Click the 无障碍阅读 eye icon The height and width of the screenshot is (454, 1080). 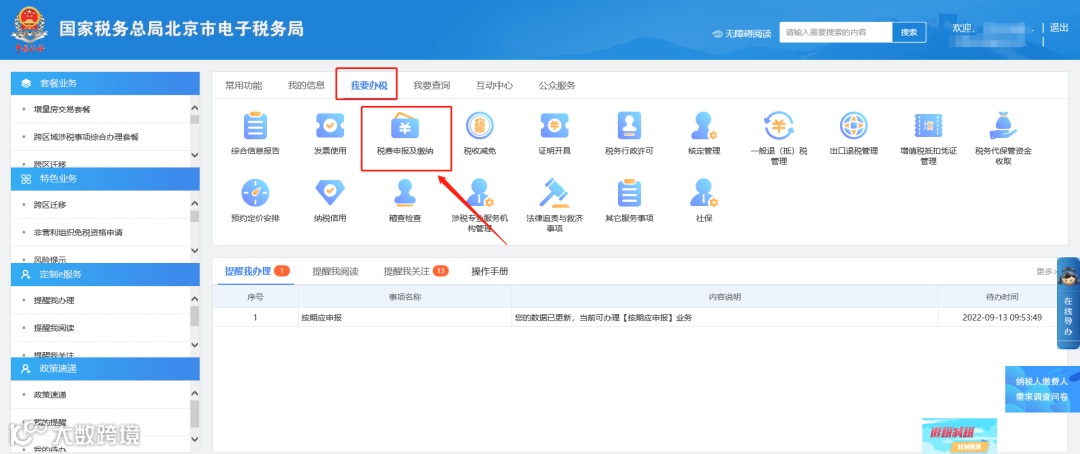pyautogui.click(x=717, y=34)
